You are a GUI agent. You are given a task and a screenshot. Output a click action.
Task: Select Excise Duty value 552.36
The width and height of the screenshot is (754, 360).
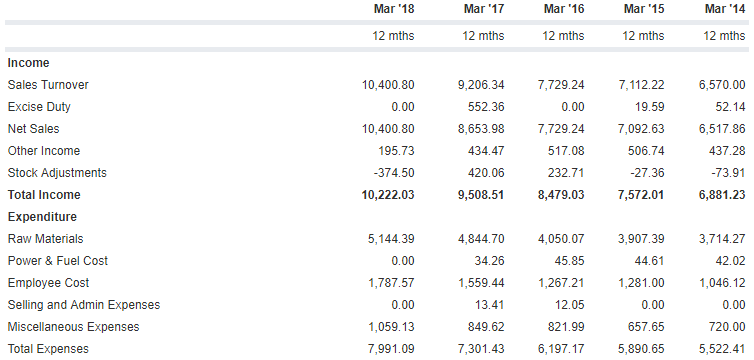[x=487, y=107]
